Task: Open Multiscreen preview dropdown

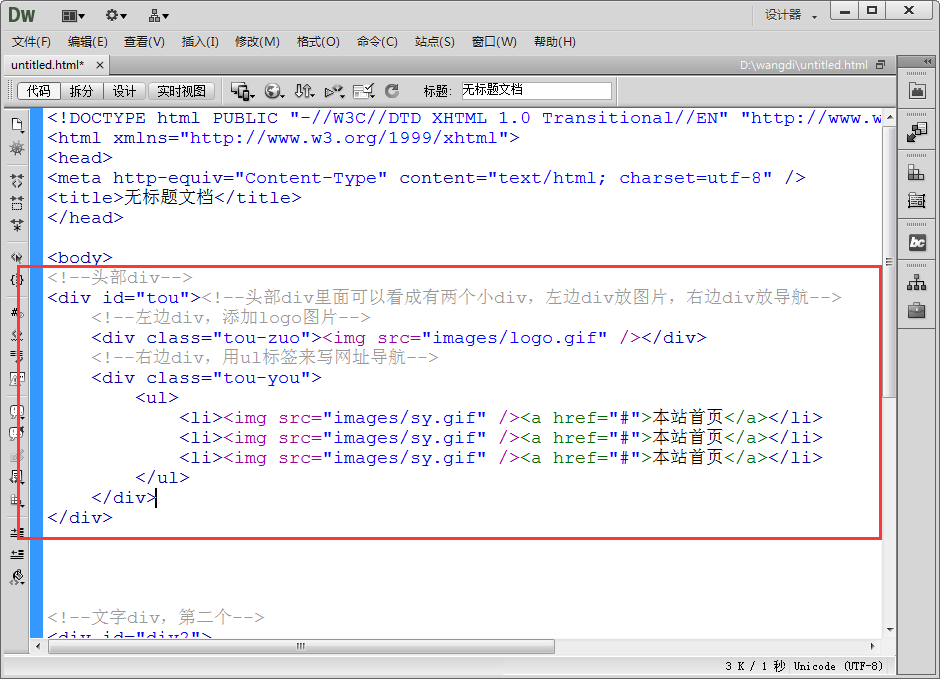Action: [243, 91]
